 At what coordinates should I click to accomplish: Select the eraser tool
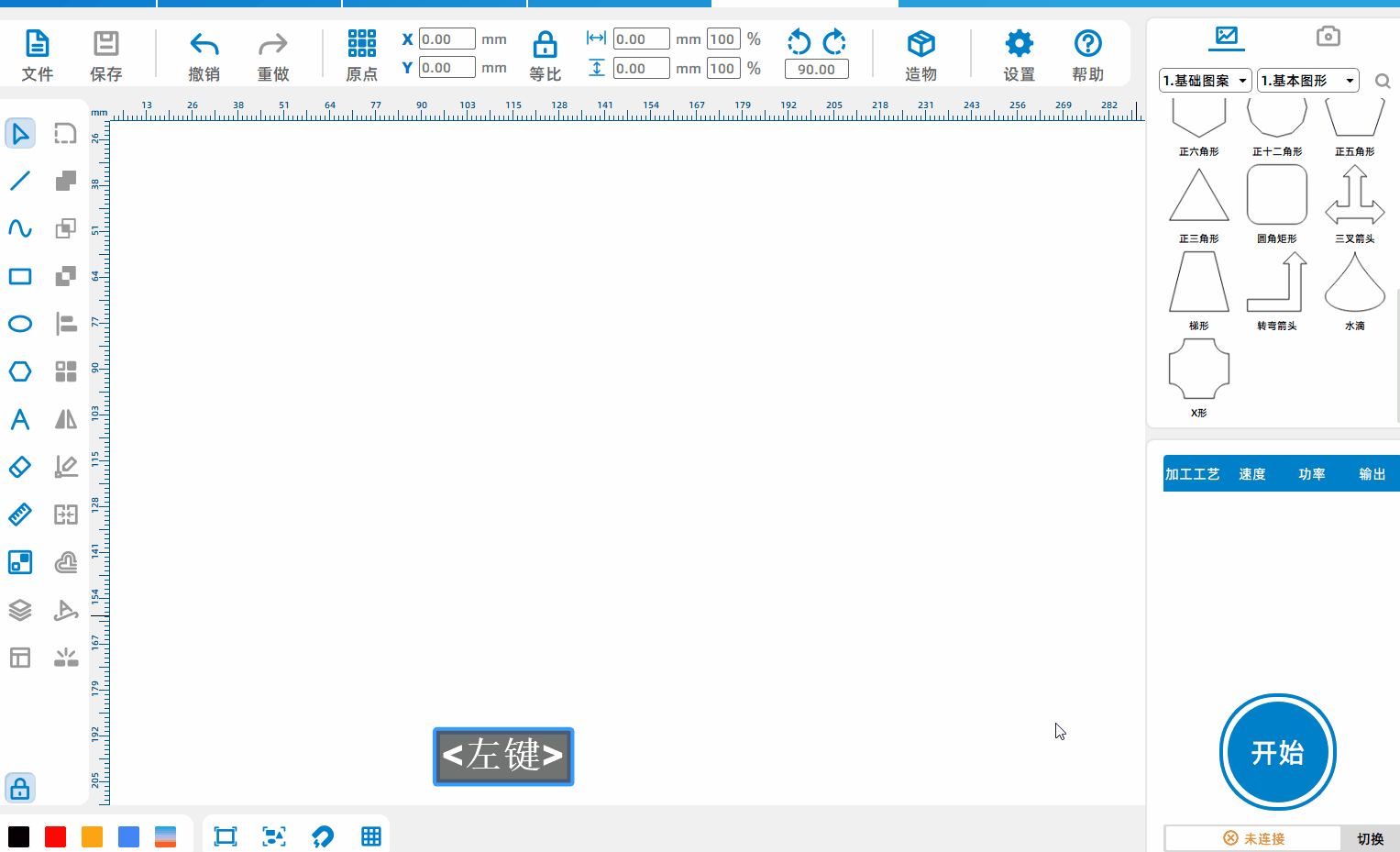(x=20, y=467)
